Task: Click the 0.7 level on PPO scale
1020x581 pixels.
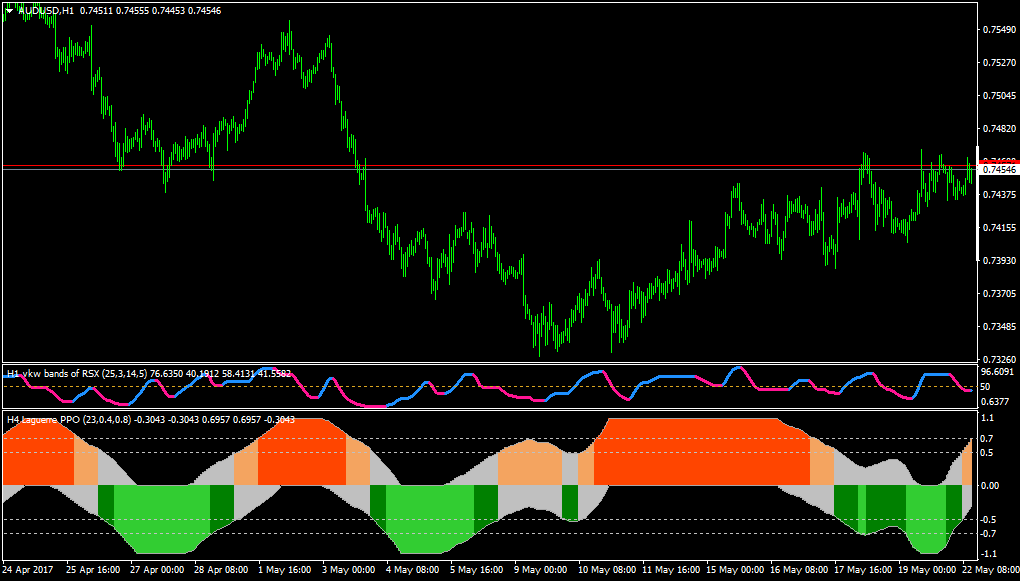Action: click(x=987, y=439)
